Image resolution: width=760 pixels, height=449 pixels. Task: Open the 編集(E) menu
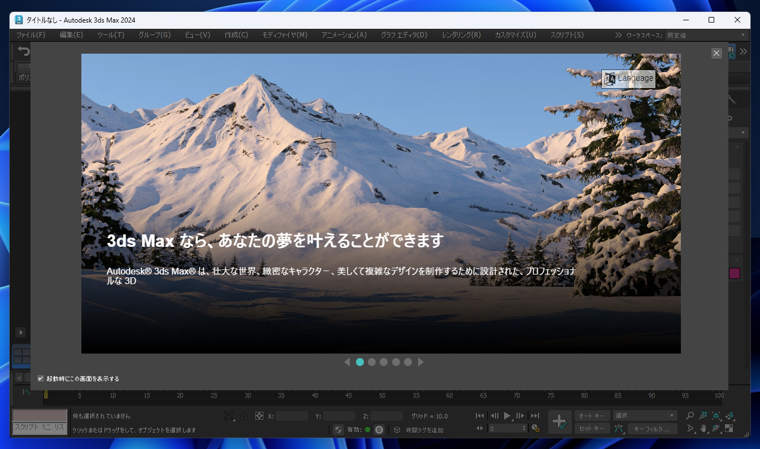71,35
